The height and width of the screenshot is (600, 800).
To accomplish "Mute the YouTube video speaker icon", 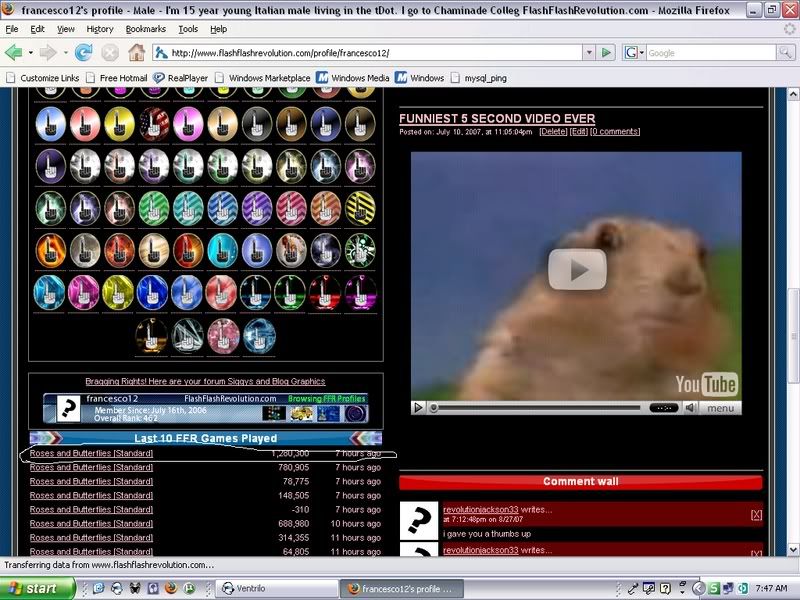I will [689, 408].
